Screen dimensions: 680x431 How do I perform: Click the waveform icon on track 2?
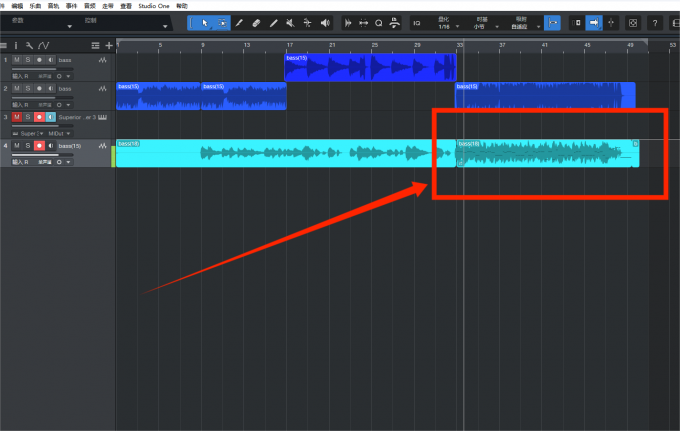pyautogui.click(x=102, y=88)
